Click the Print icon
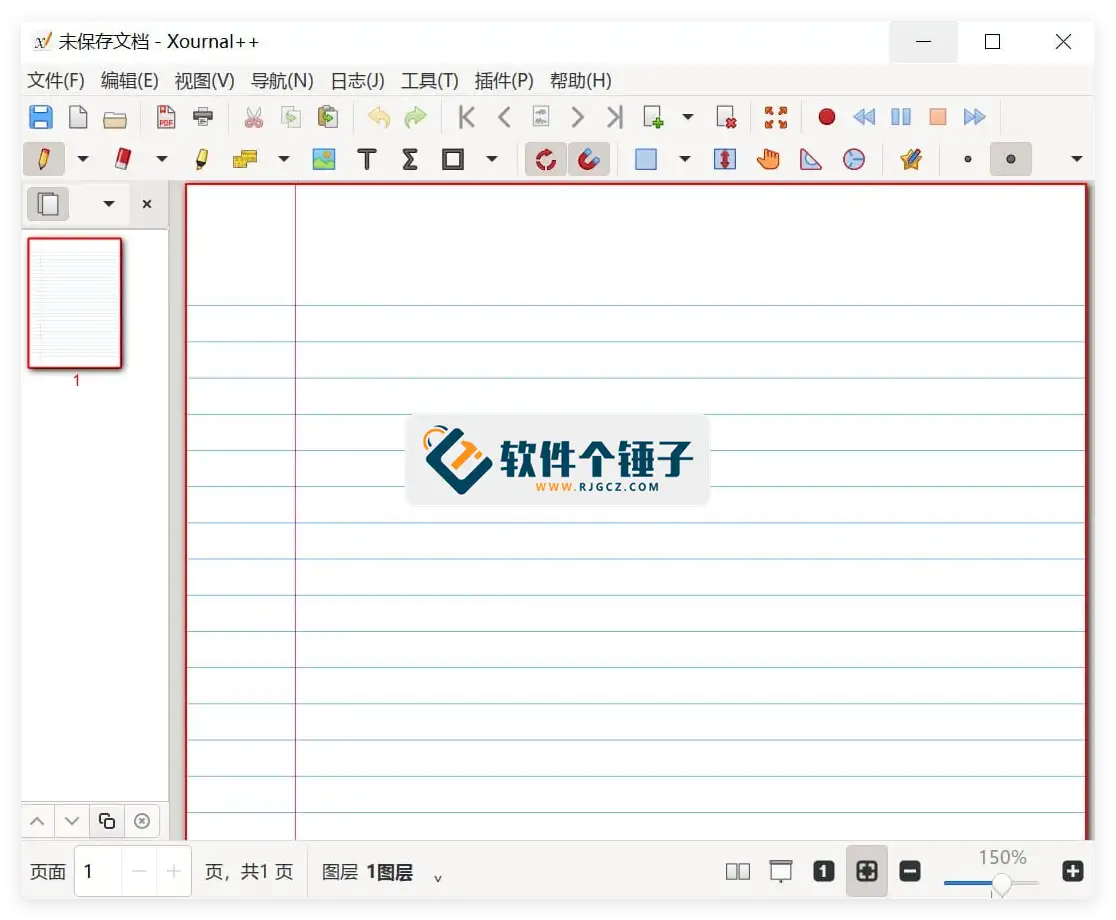 203,117
